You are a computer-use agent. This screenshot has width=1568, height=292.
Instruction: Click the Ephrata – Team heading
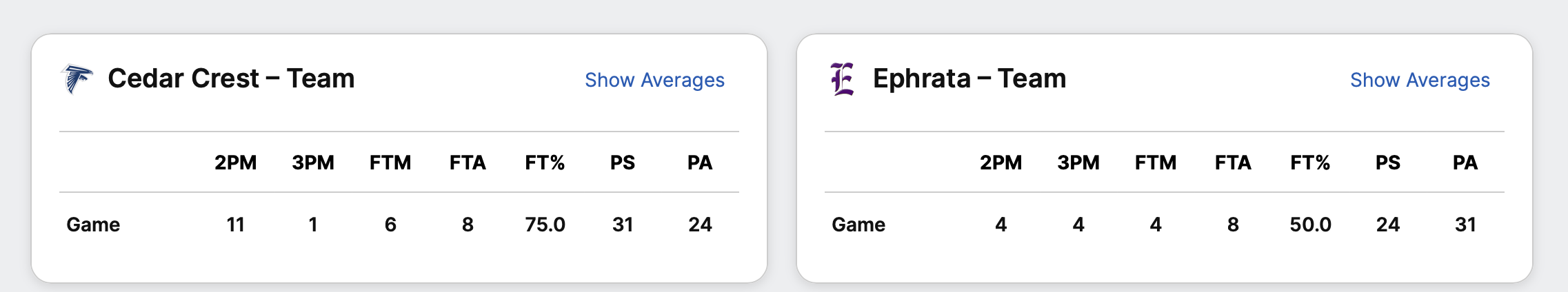coord(969,79)
